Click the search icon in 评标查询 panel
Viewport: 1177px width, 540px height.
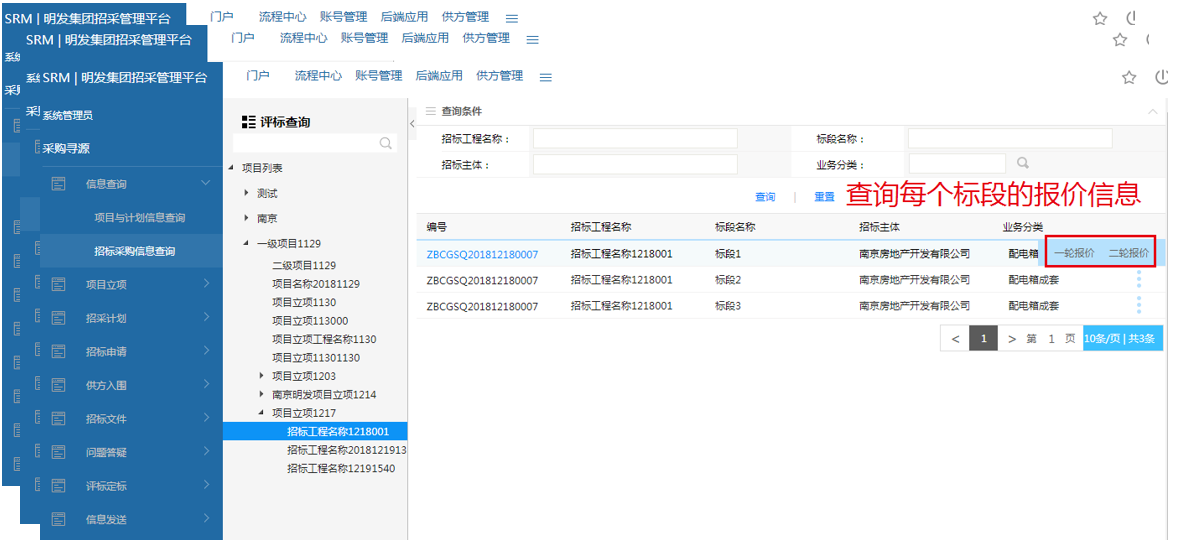coord(386,144)
